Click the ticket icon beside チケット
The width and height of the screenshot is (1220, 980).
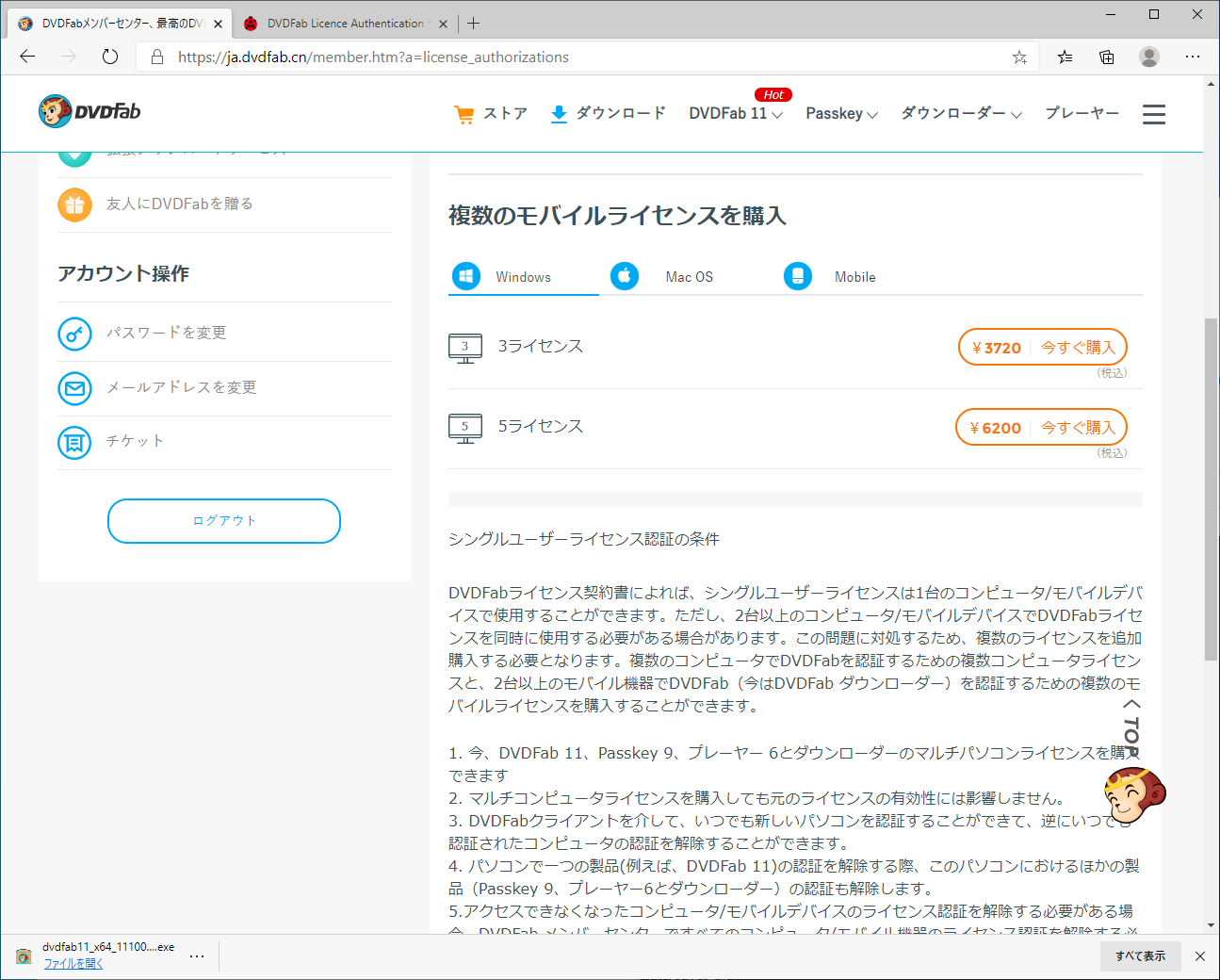tap(74, 442)
